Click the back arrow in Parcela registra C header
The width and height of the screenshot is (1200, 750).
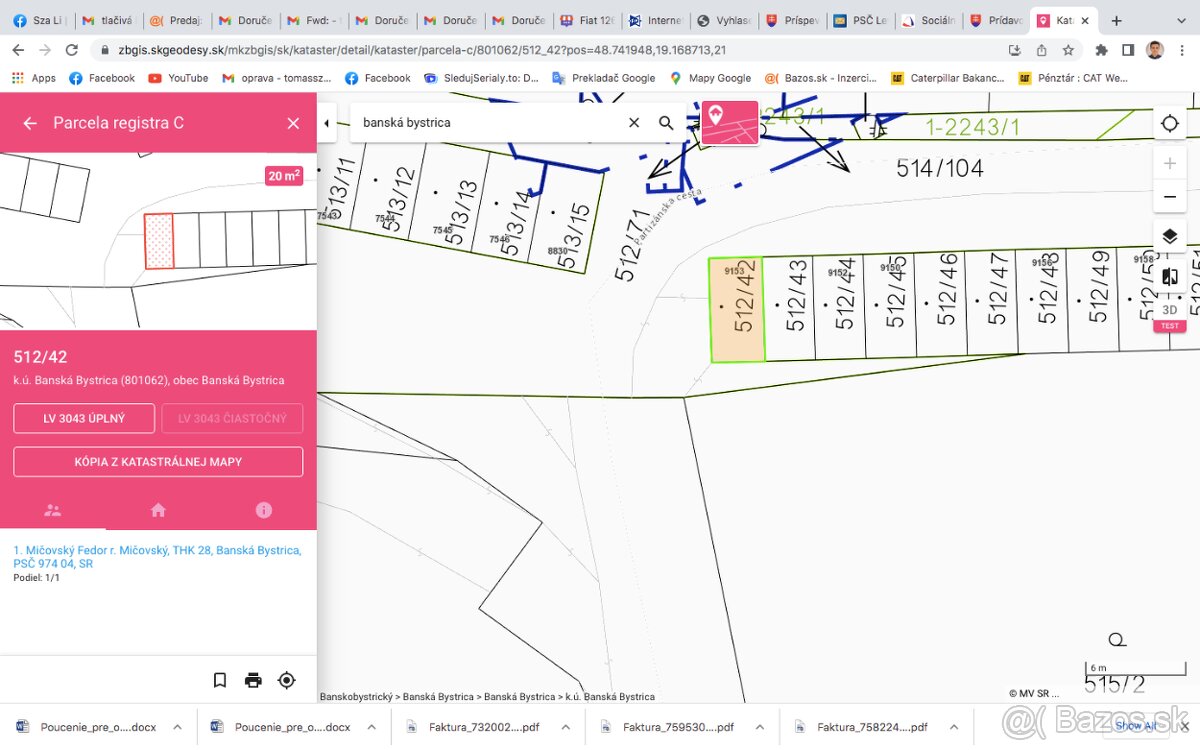30,123
